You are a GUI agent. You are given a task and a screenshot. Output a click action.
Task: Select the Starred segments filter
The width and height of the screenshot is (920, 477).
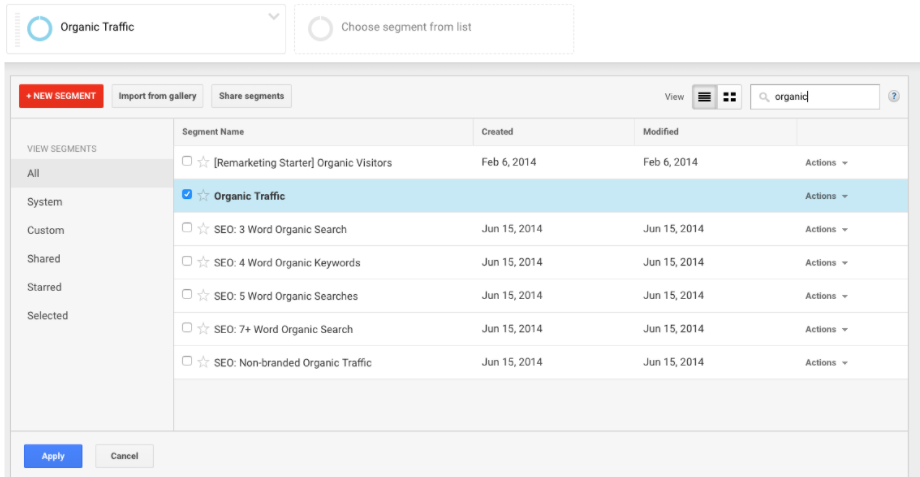click(x=44, y=287)
